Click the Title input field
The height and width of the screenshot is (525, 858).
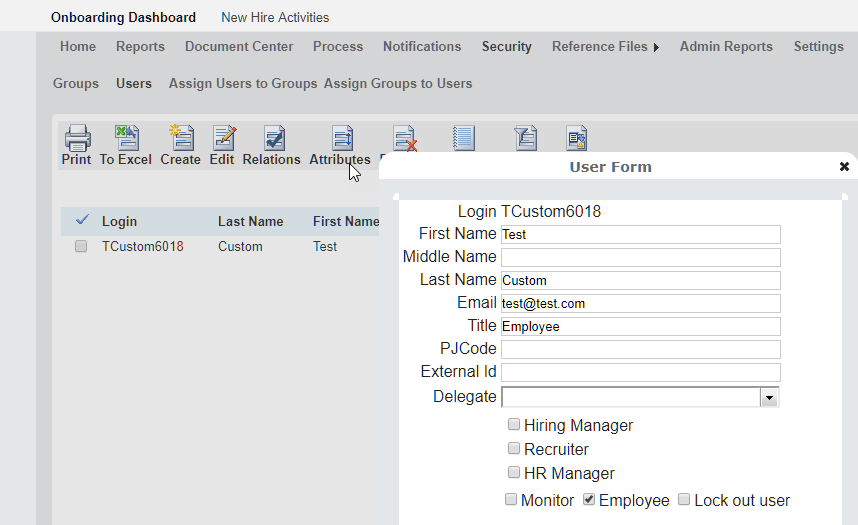[x=641, y=326]
